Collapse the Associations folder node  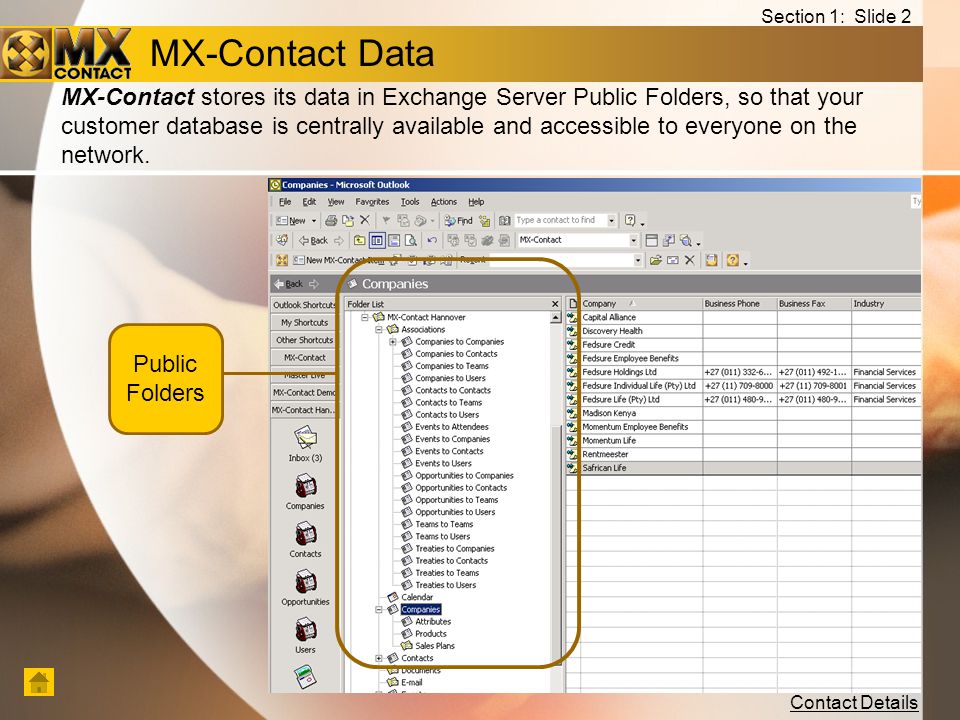(379, 329)
